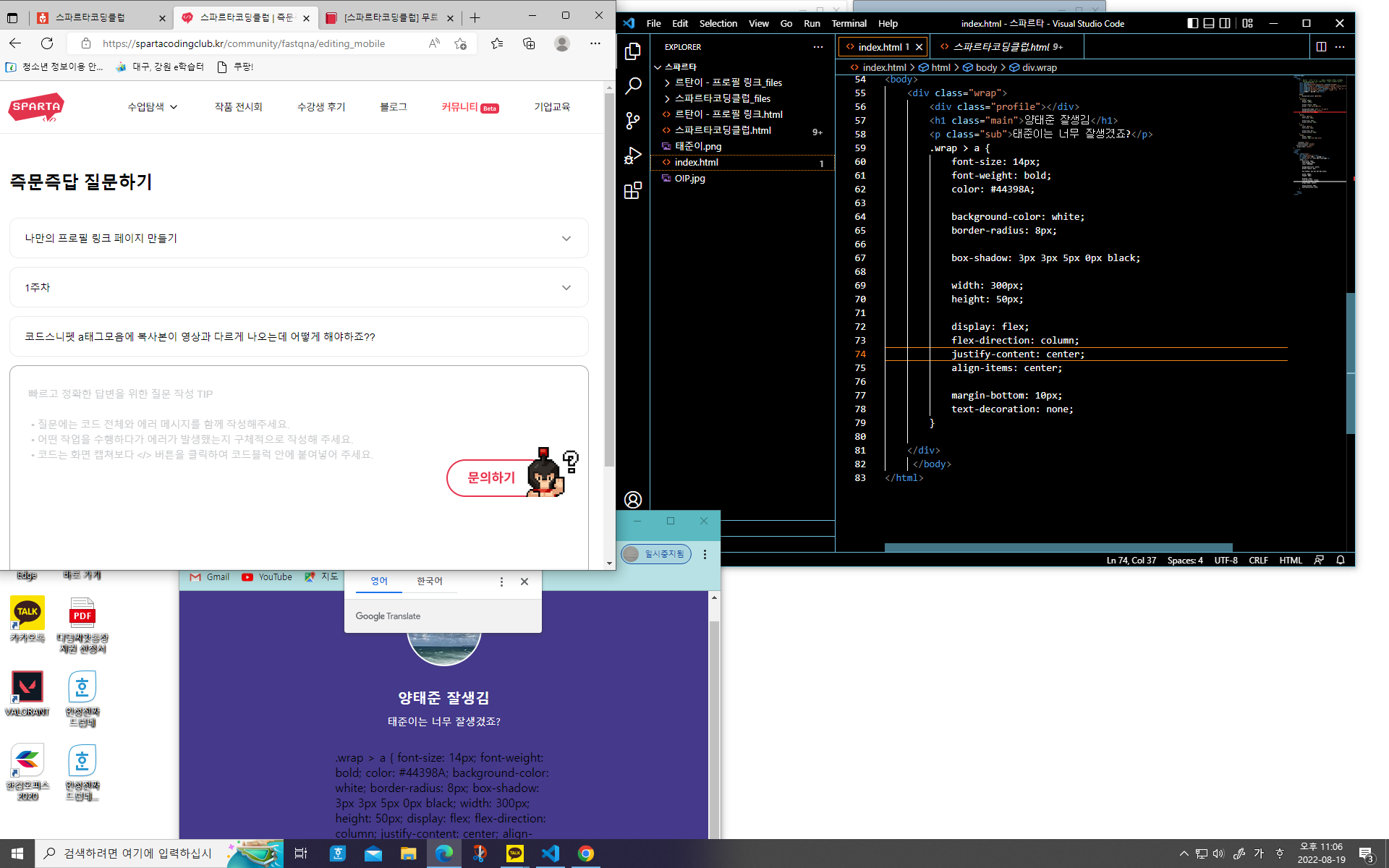
Task: Open the 나만의 프로필 링크 페이지 만들기 dropdown
Action: 299,238
